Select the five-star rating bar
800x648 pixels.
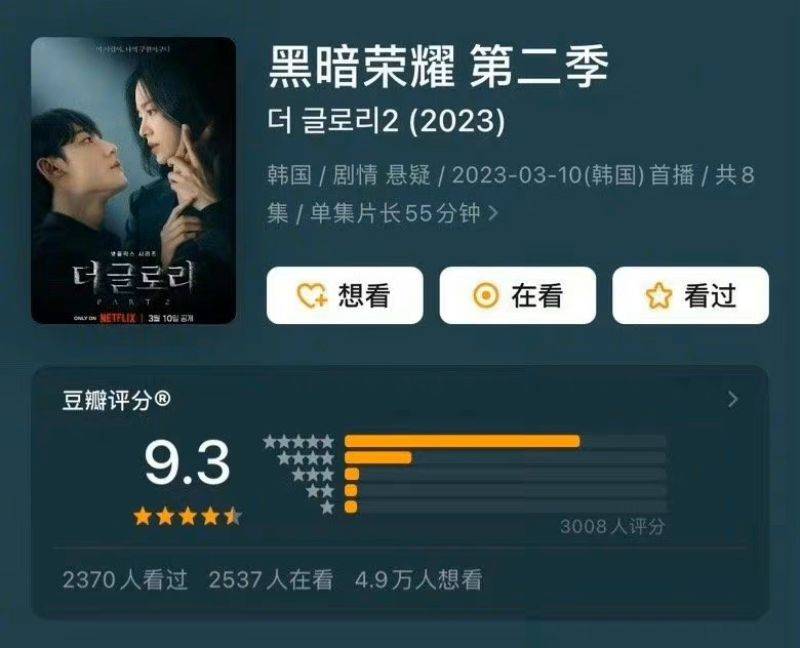pos(505,441)
